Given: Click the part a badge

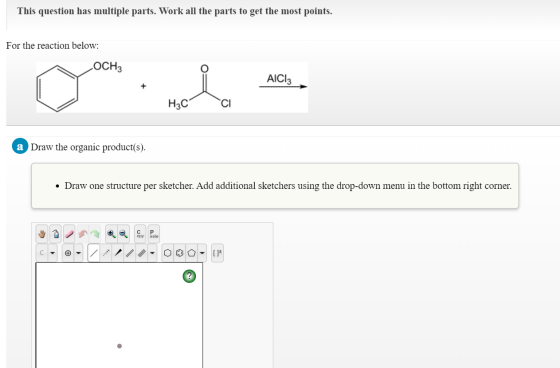Looking at the screenshot, I should [20, 146].
